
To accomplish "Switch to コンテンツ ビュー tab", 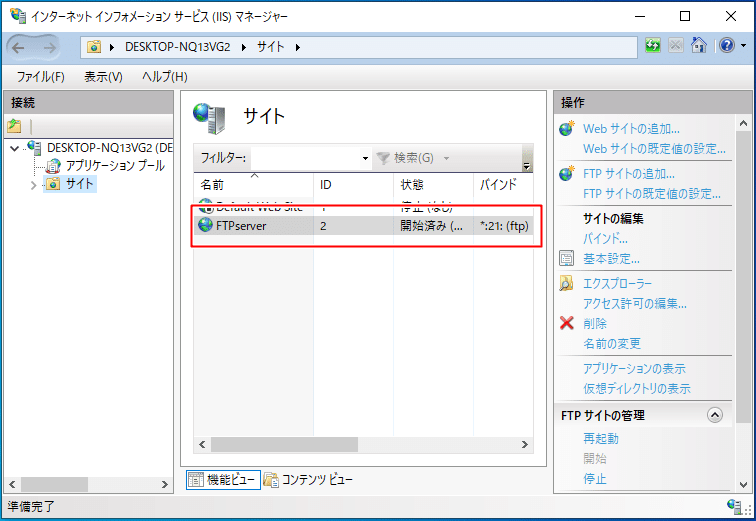I will (309, 480).
